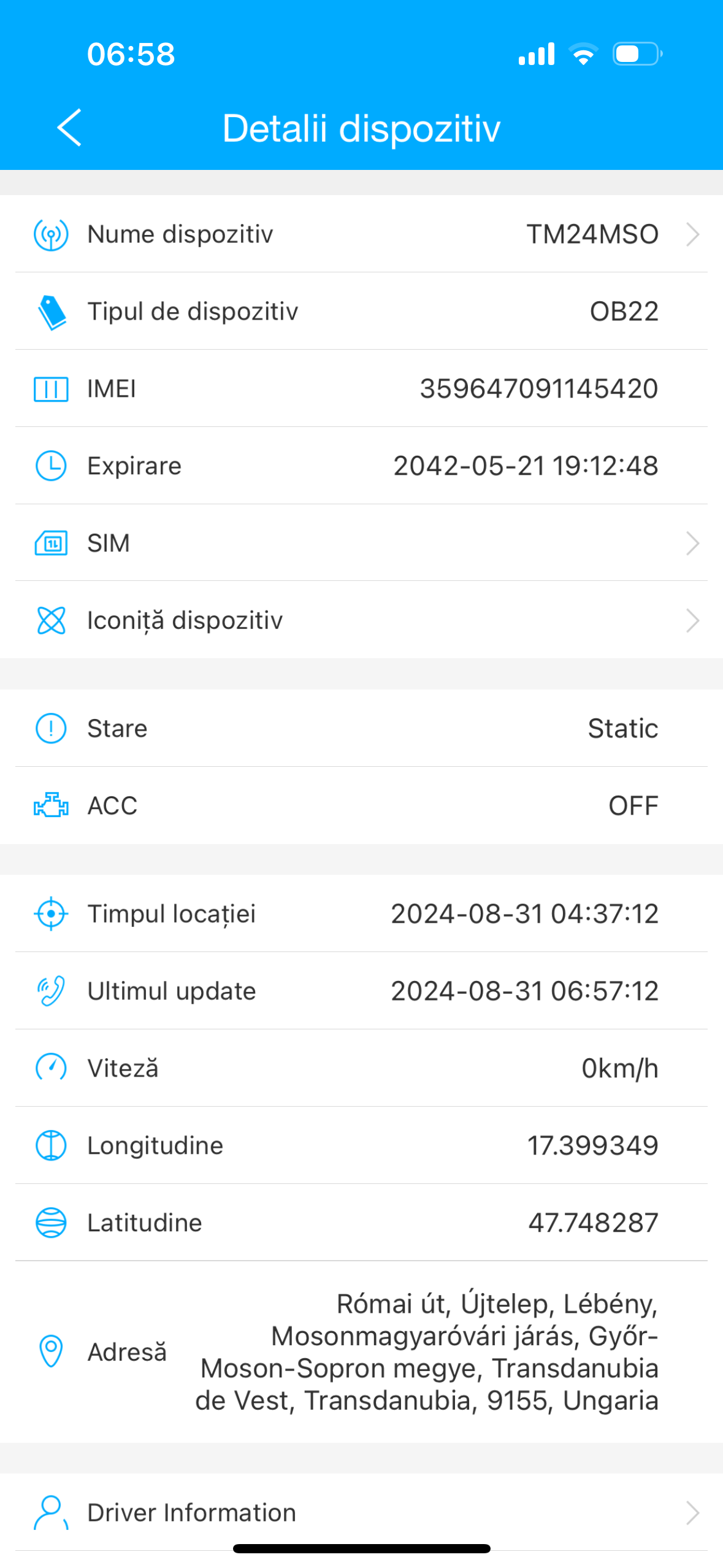Screen dimensions: 723x1568
Task: Expand Iconiță dispozitiv chevron
Action: pos(692,621)
